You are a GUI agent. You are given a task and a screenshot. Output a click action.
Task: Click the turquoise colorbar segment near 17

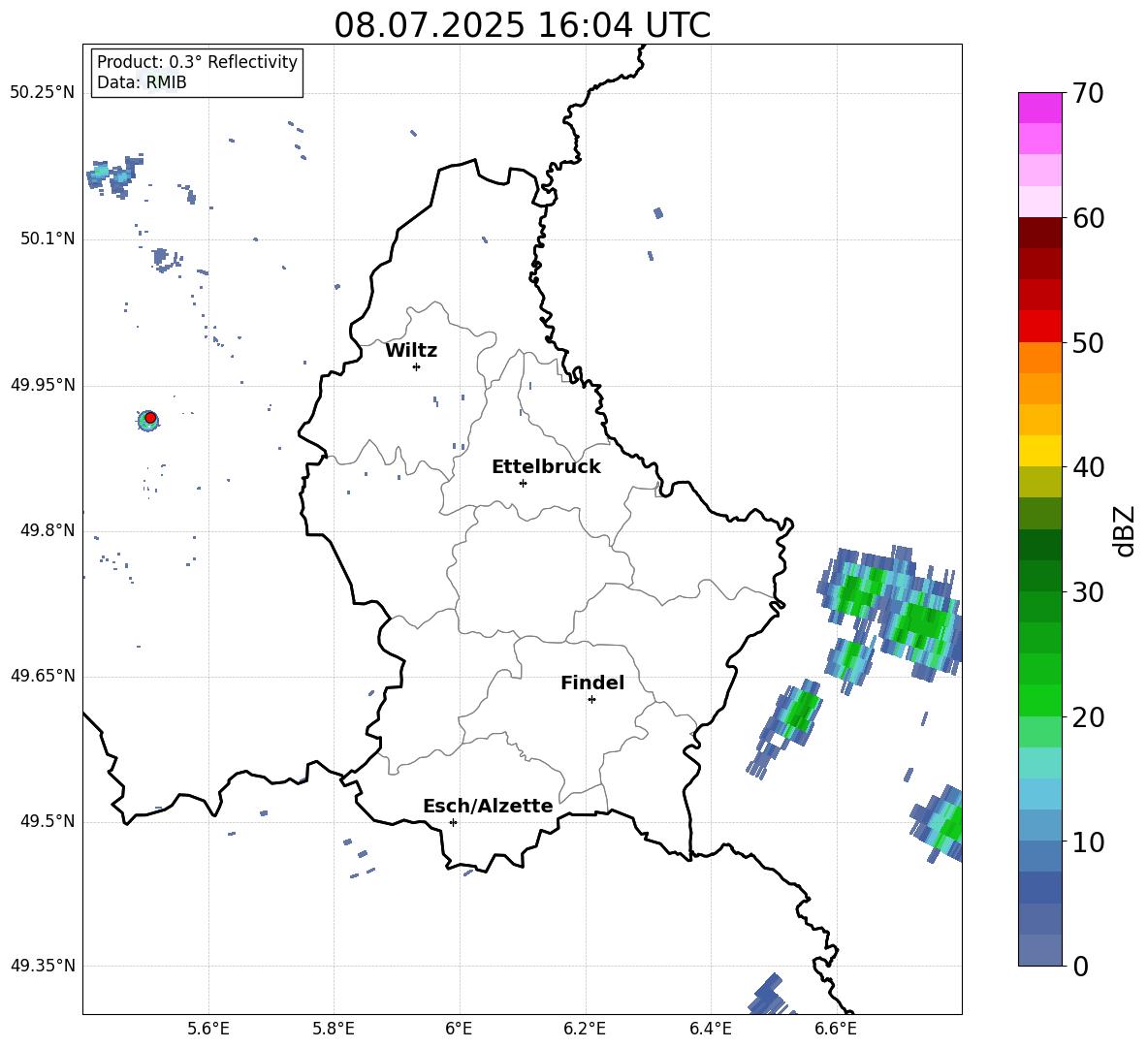(1039, 763)
